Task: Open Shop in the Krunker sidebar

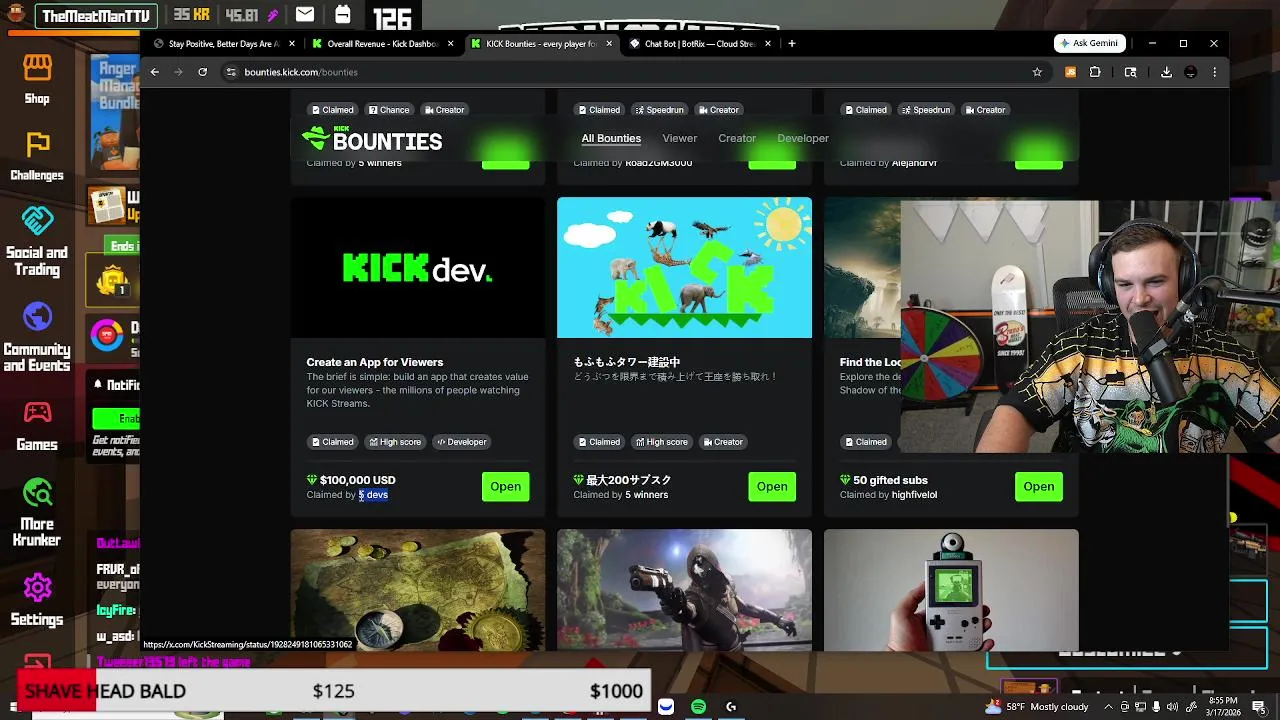Action: coord(37,79)
